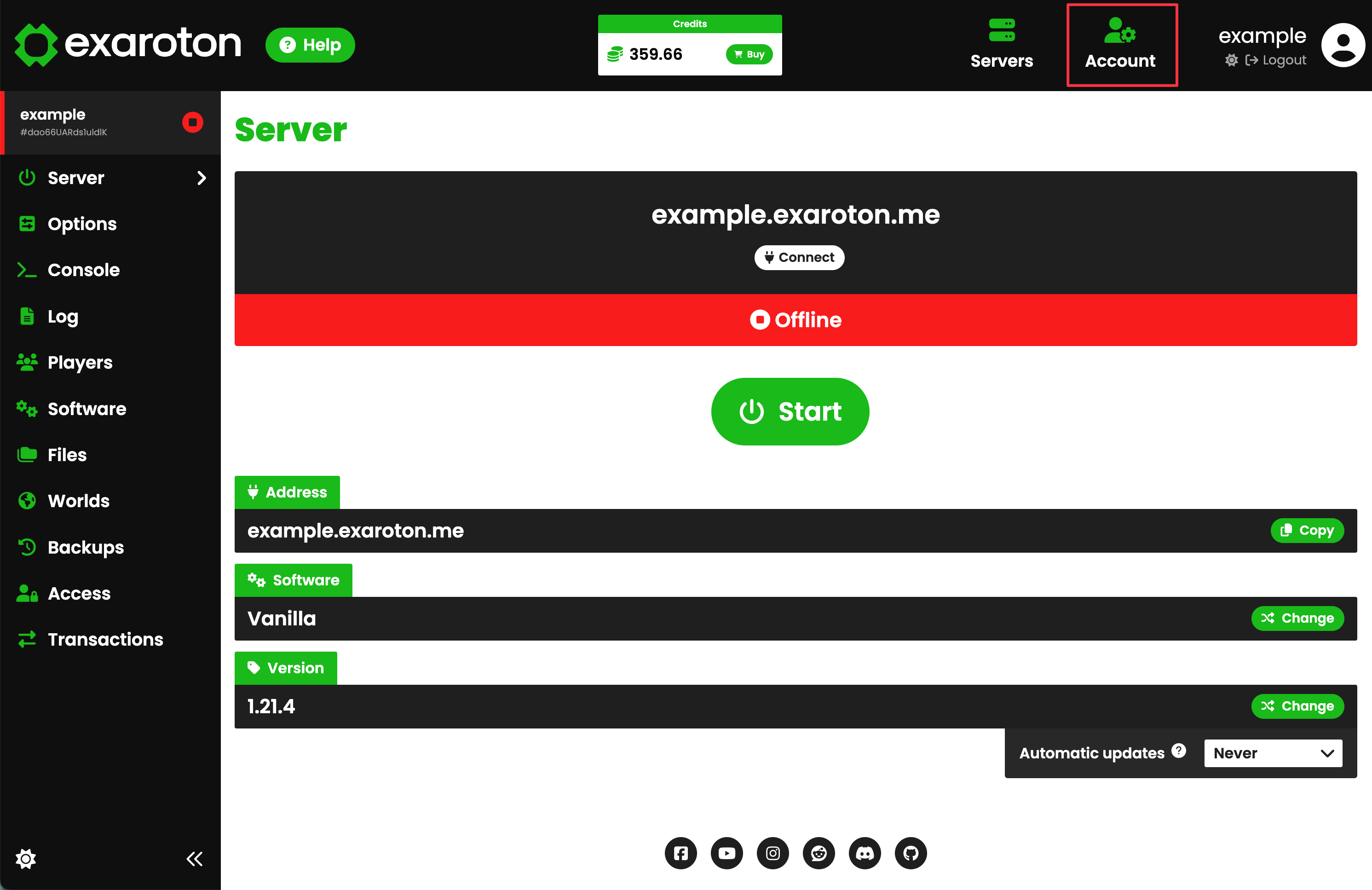Open the YouTube channel link

coord(727,853)
